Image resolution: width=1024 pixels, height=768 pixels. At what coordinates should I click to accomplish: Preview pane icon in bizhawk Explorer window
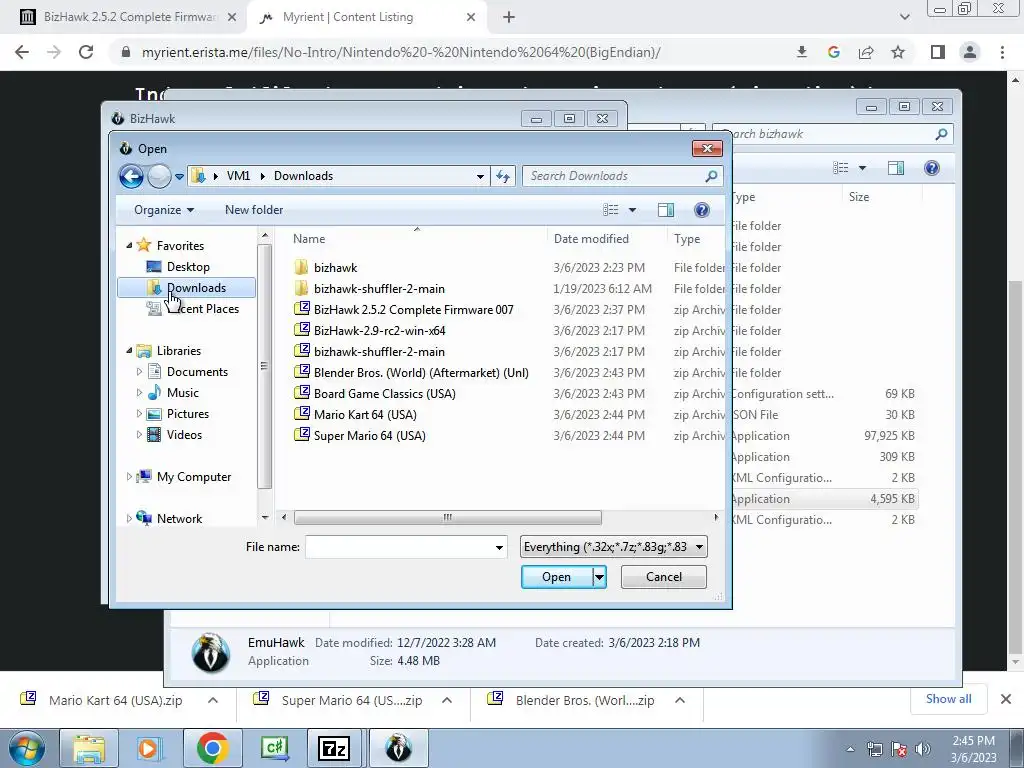(x=896, y=168)
